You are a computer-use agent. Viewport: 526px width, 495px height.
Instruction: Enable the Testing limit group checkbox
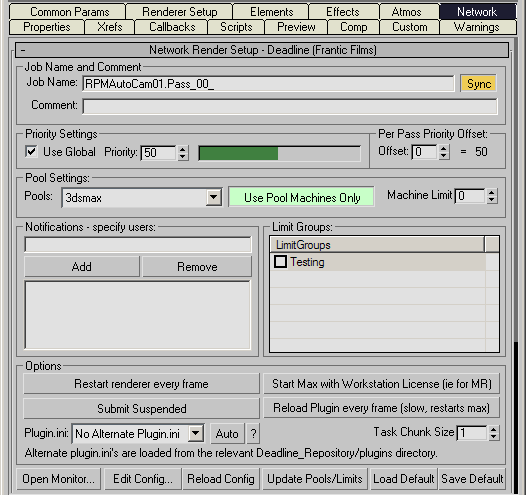280,262
